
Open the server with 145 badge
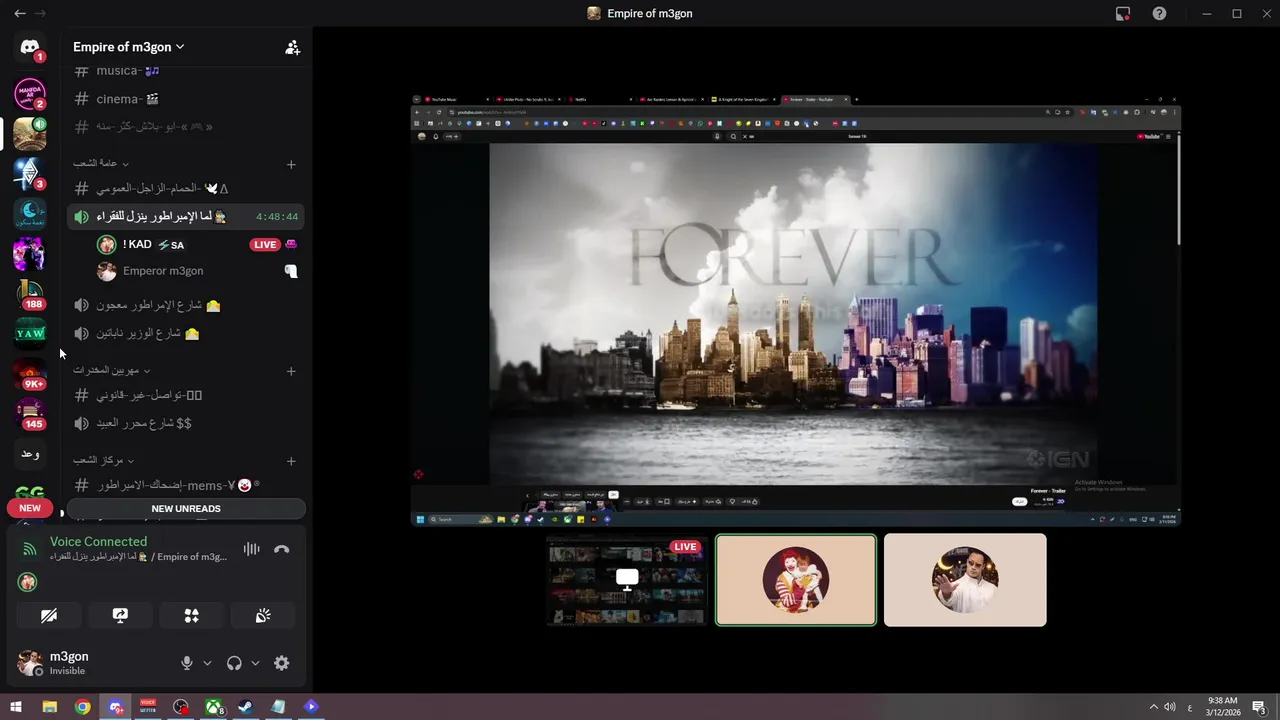click(x=30, y=413)
